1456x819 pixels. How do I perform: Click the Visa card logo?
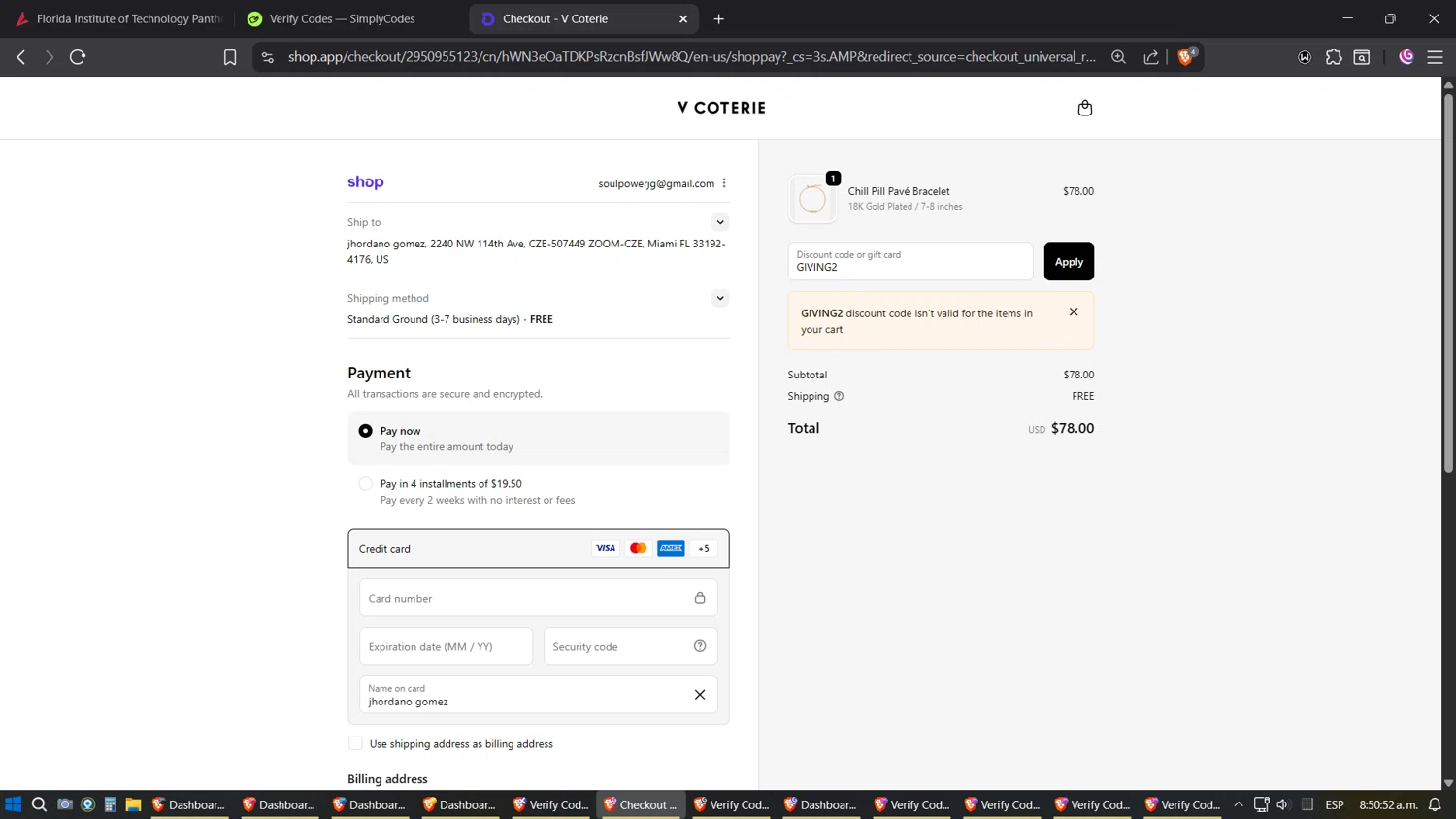point(606,548)
